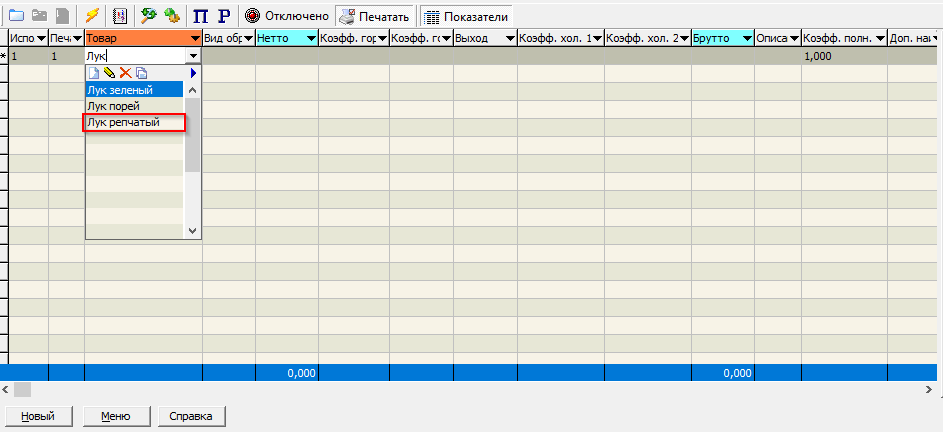The height and width of the screenshot is (432, 943).
Task: Click the bold blue P toolbar icon
Action: click(x=223, y=16)
